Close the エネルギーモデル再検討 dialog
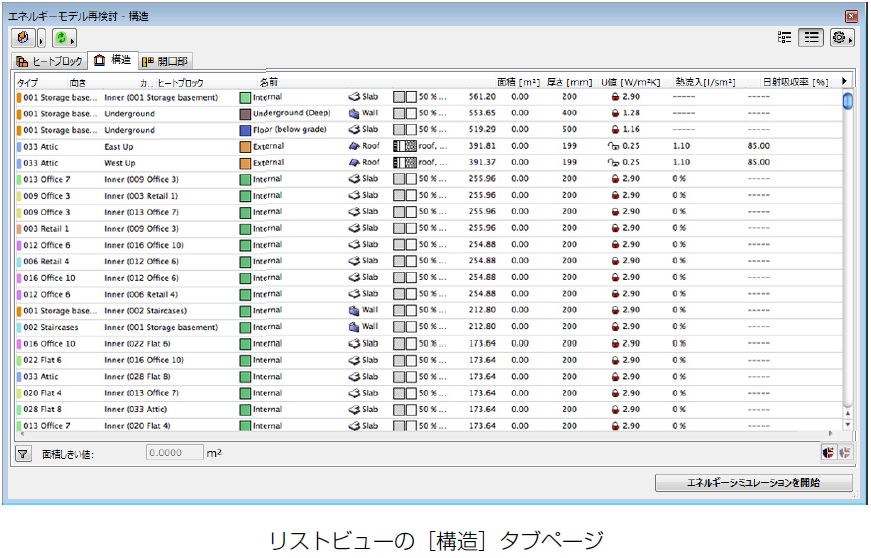This screenshot has width=871, height=558. (851, 17)
